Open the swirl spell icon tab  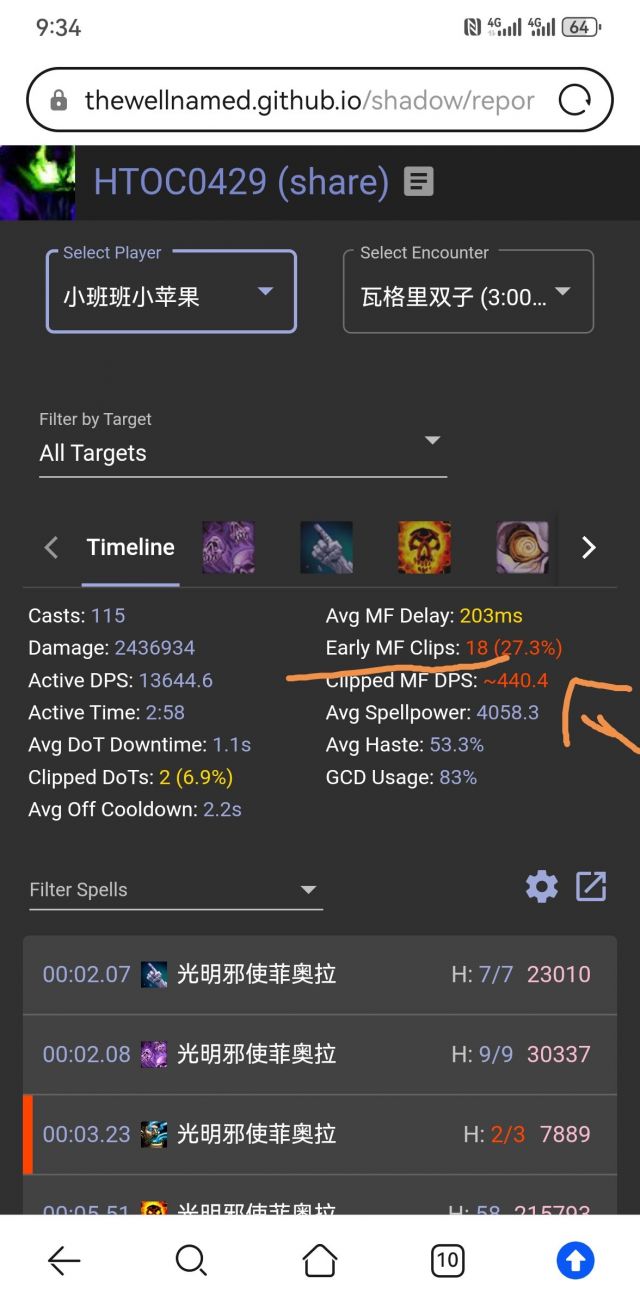point(523,548)
